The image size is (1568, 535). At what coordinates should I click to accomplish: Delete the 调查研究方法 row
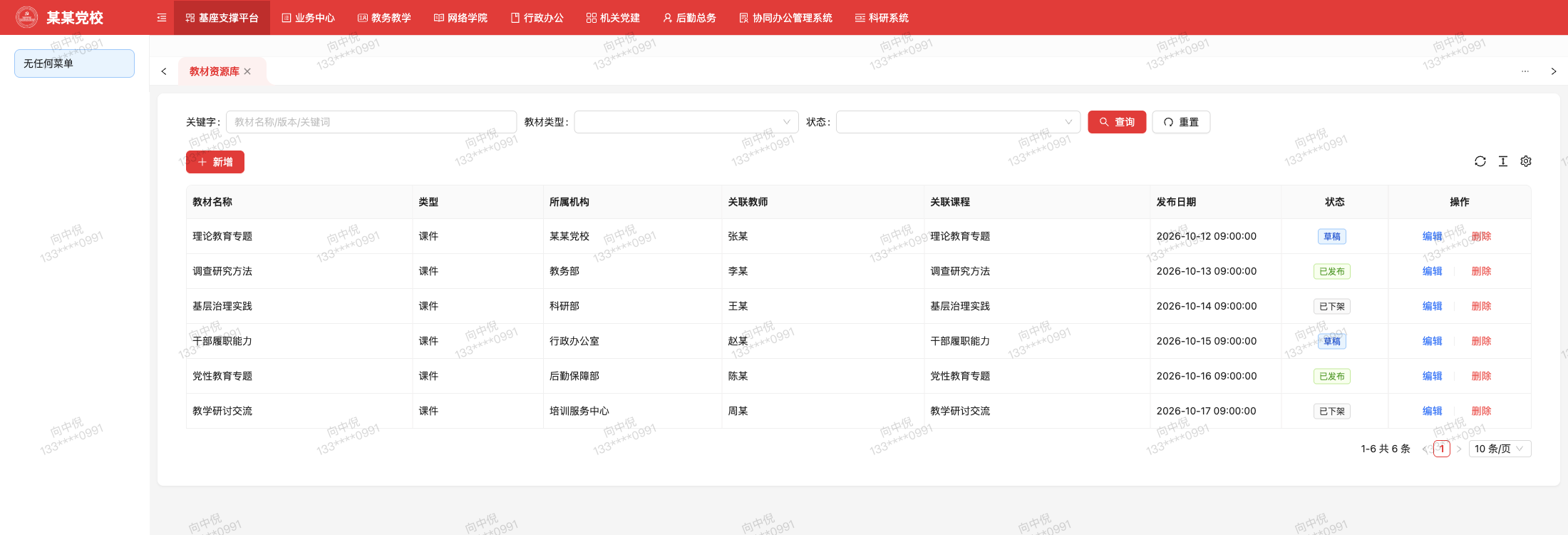(1481, 271)
